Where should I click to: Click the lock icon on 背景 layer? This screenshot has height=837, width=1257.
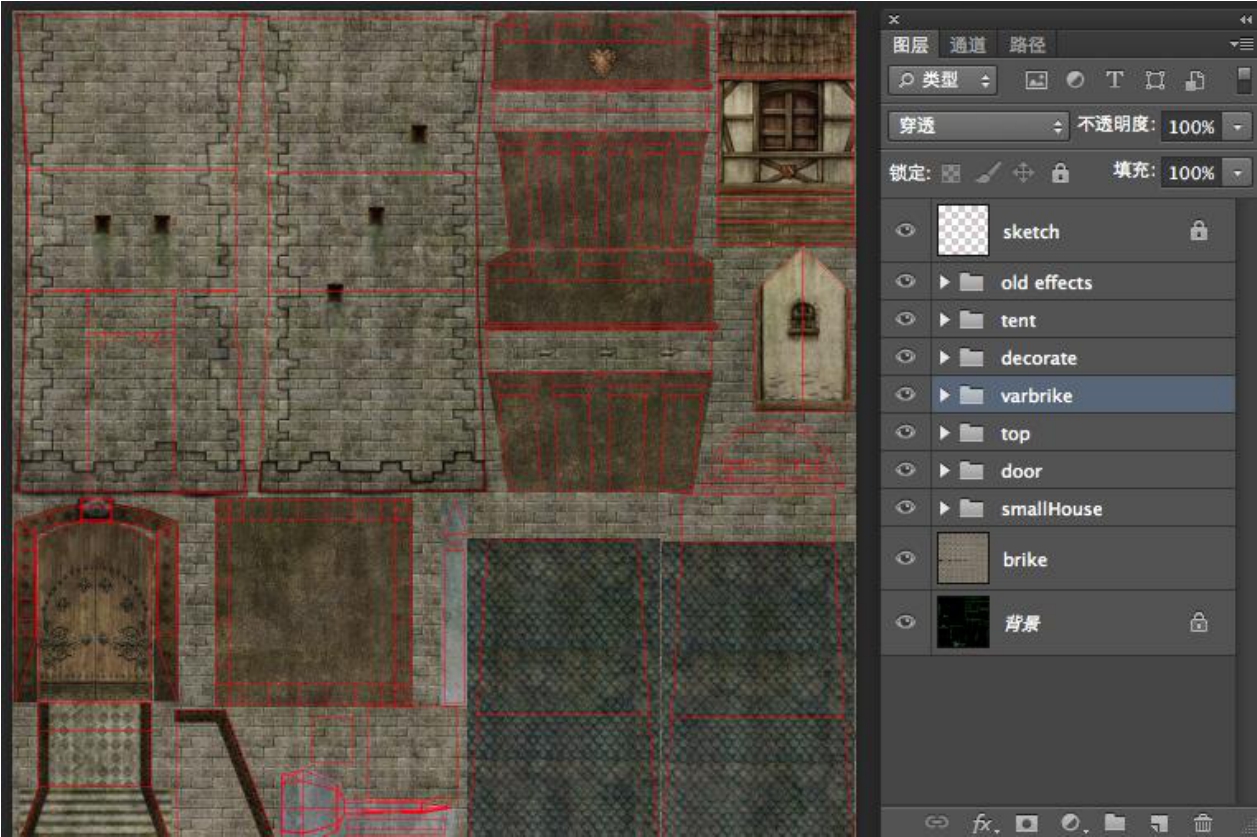[x=1198, y=623]
